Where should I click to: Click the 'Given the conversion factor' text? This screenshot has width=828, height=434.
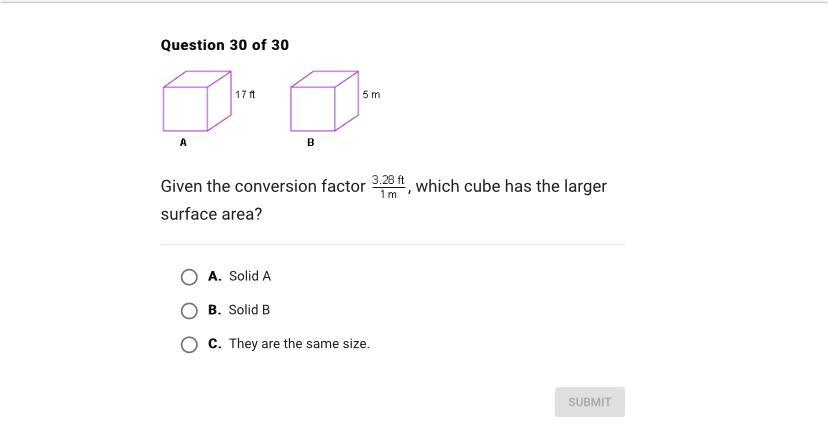[263, 186]
